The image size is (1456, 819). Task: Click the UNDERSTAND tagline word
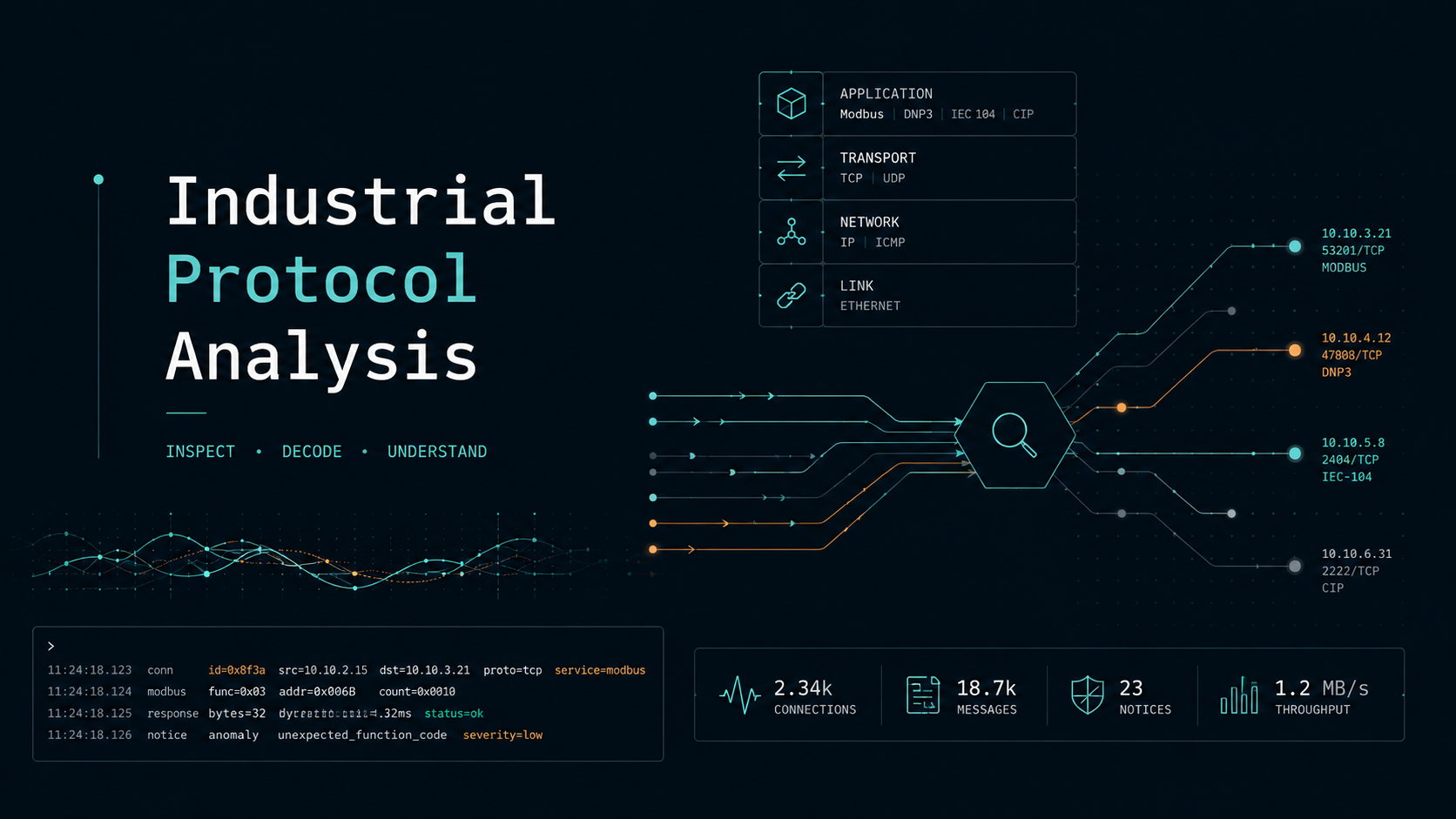point(437,452)
